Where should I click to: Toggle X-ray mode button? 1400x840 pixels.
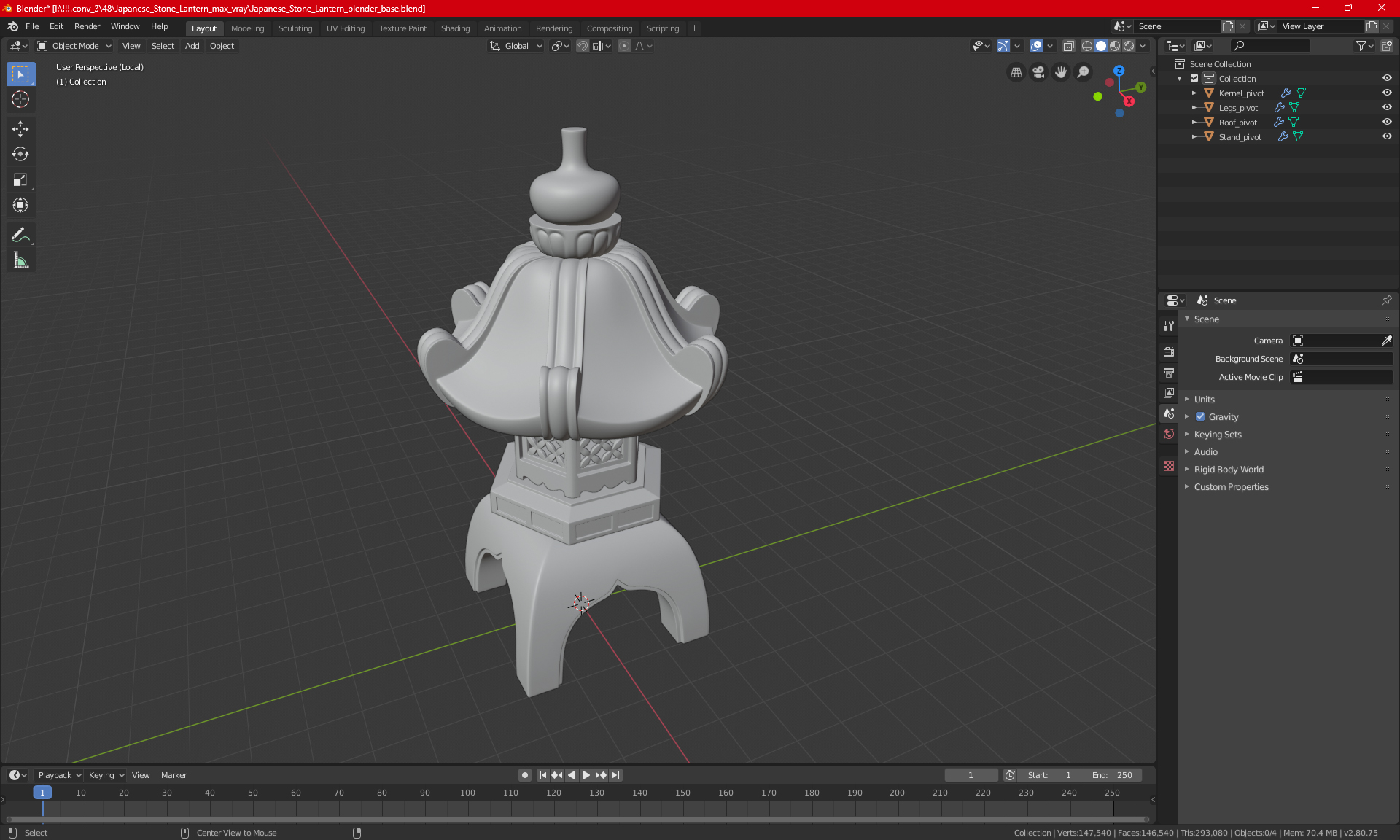click(x=1069, y=46)
